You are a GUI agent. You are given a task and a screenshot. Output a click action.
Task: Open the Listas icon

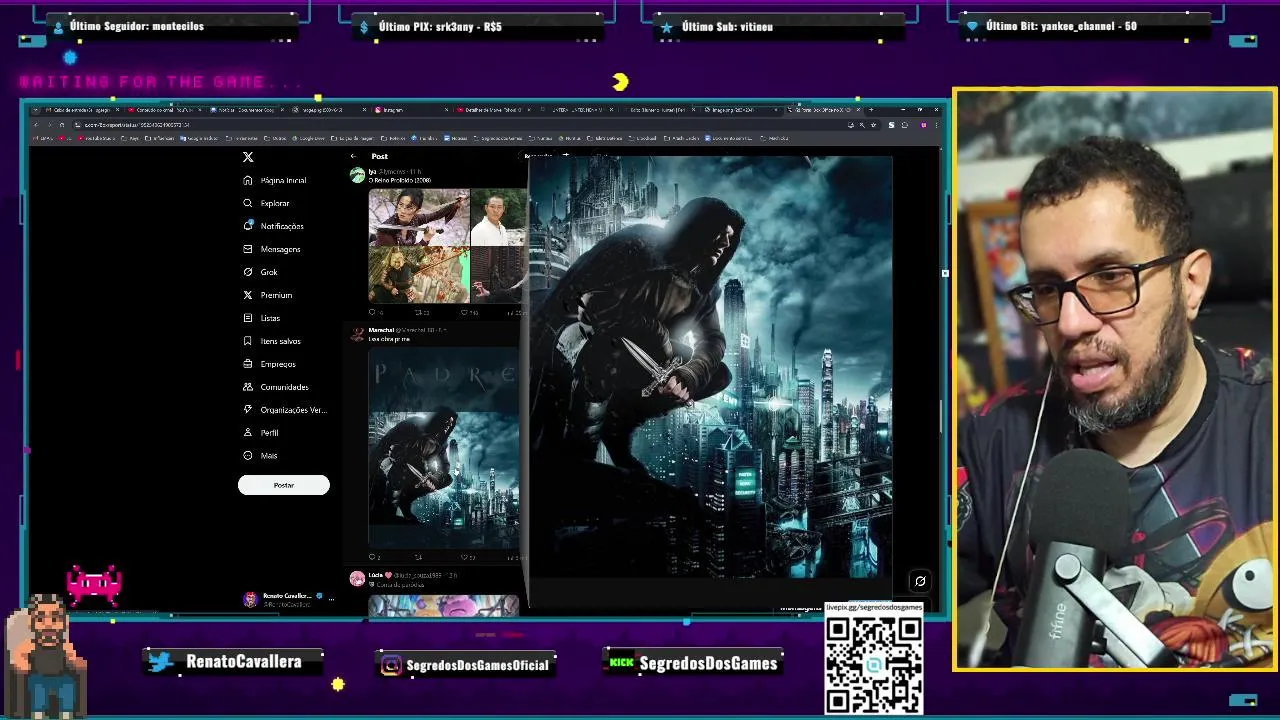tap(248, 318)
